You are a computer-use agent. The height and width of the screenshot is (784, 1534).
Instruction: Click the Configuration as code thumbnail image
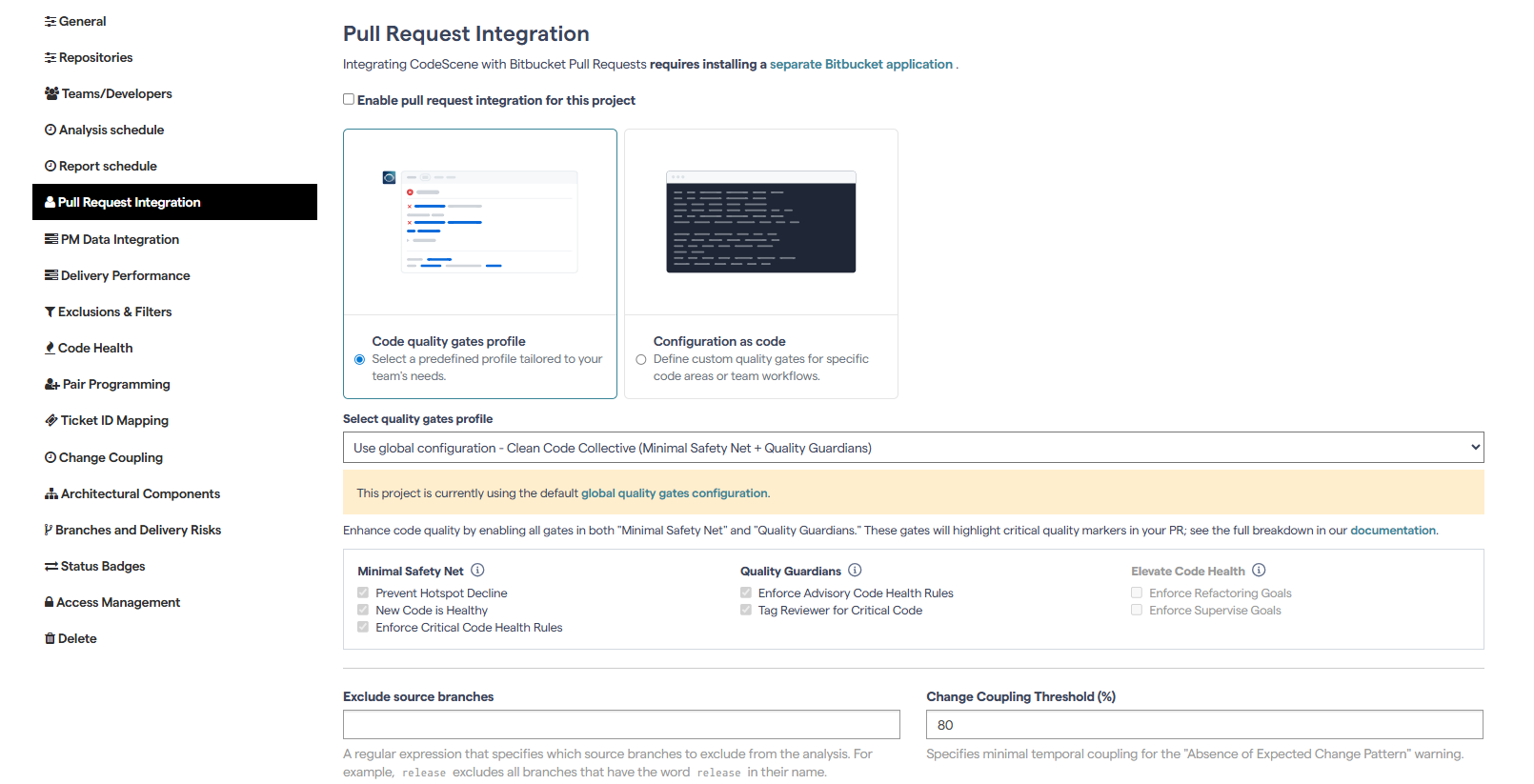coord(760,222)
